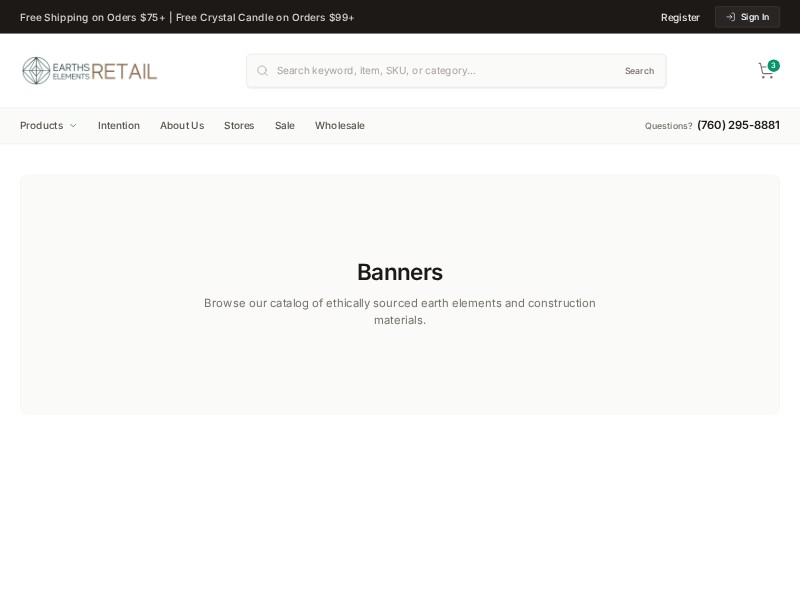Click the Banners page heading

click(x=400, y=272)
